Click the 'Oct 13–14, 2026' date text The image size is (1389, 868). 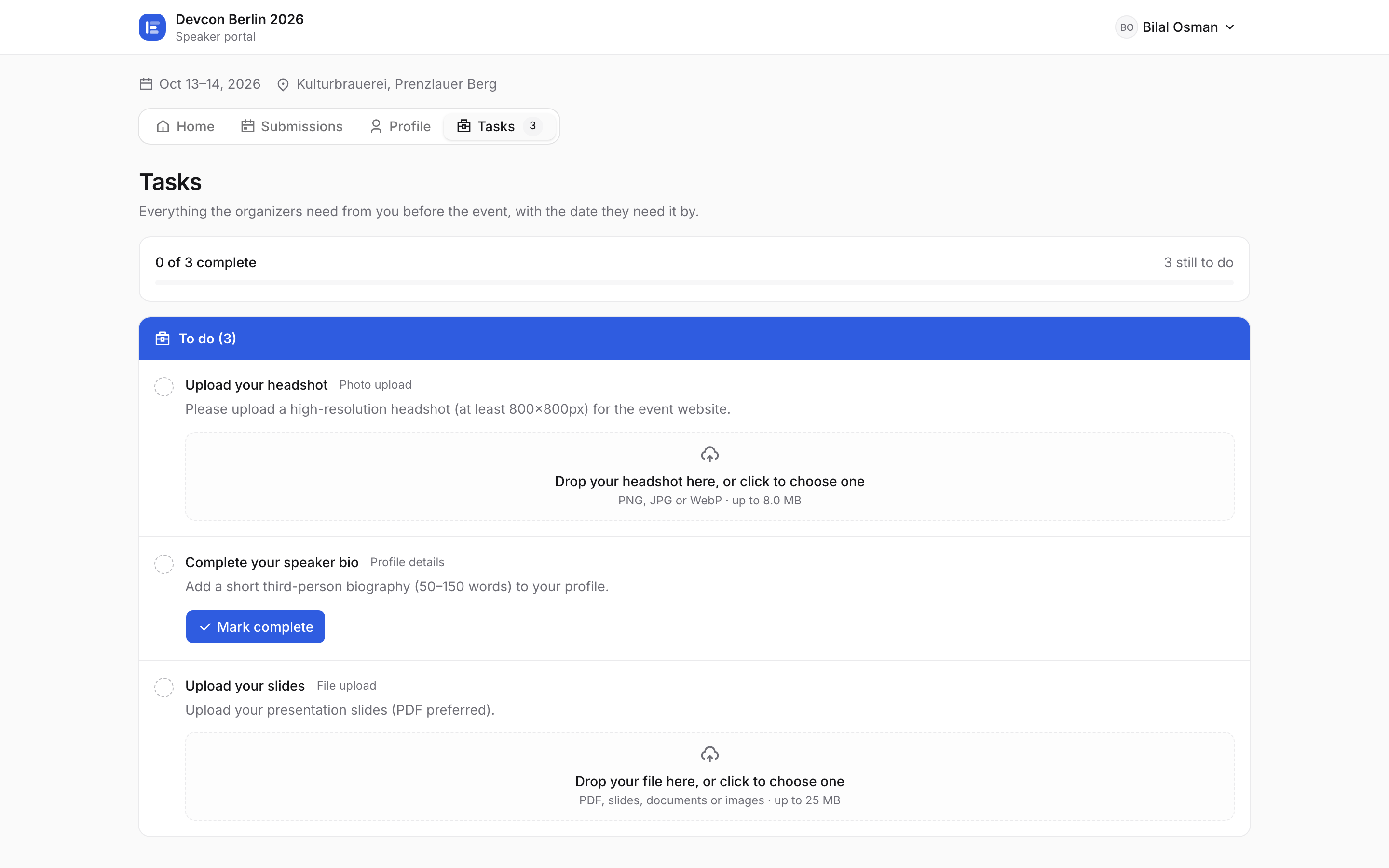click(x=209, y=84)
